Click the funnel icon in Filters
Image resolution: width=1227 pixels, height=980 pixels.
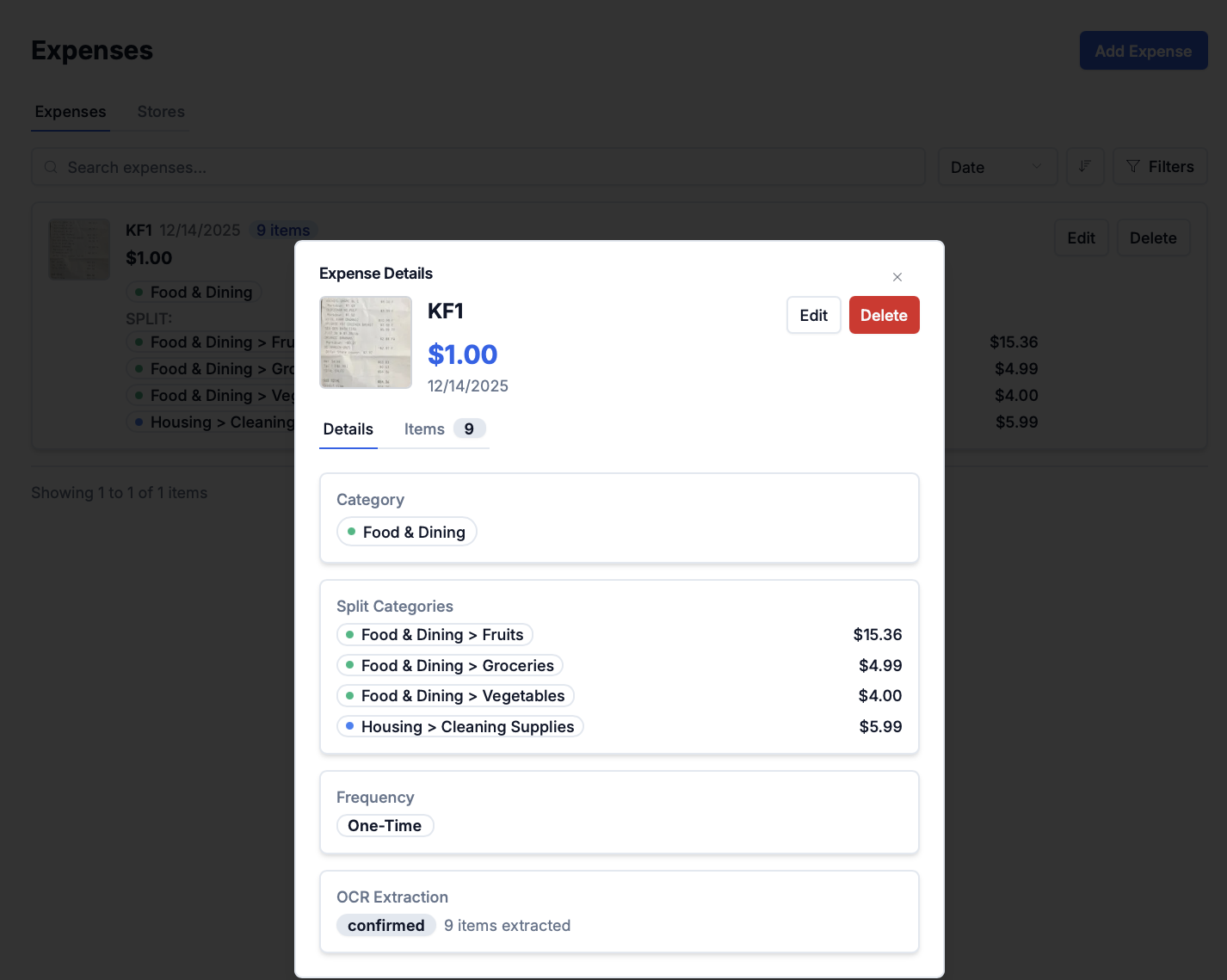1132,167
